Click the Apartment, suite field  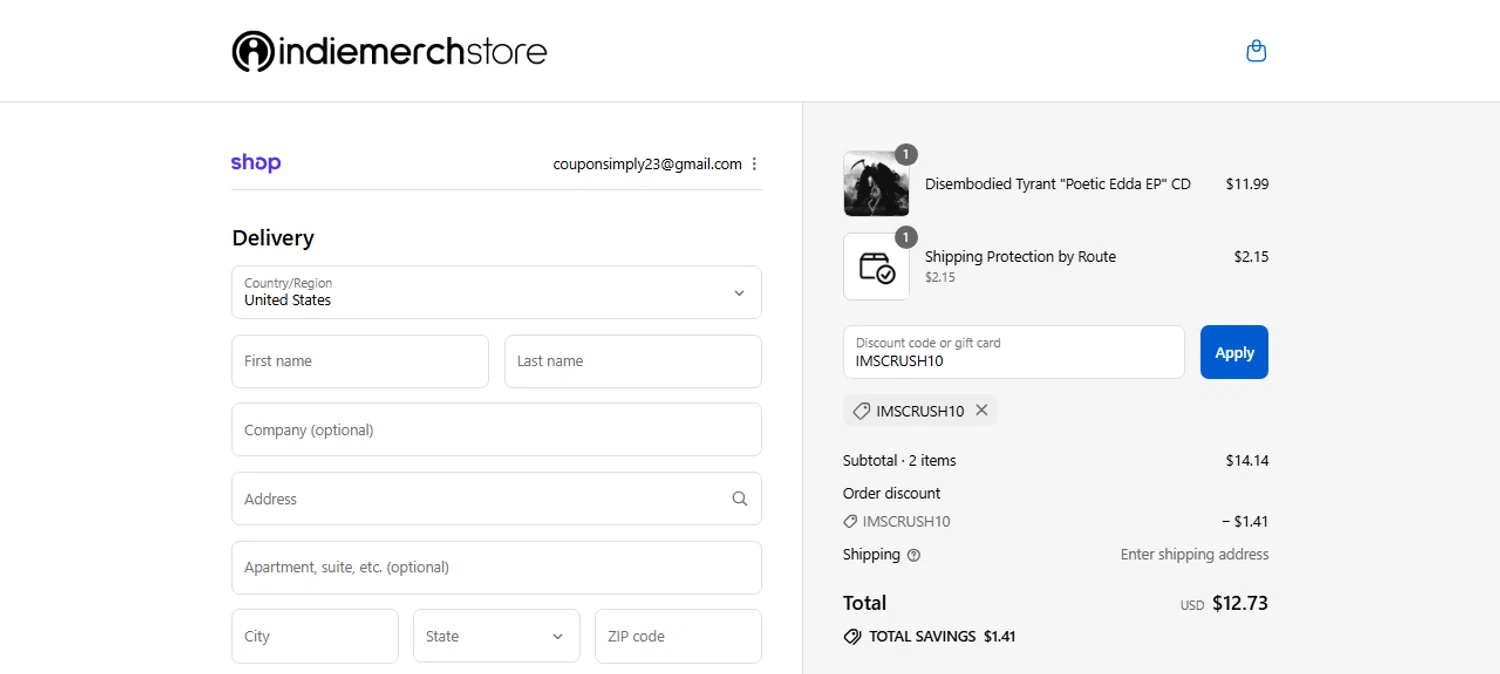point(496,567)
